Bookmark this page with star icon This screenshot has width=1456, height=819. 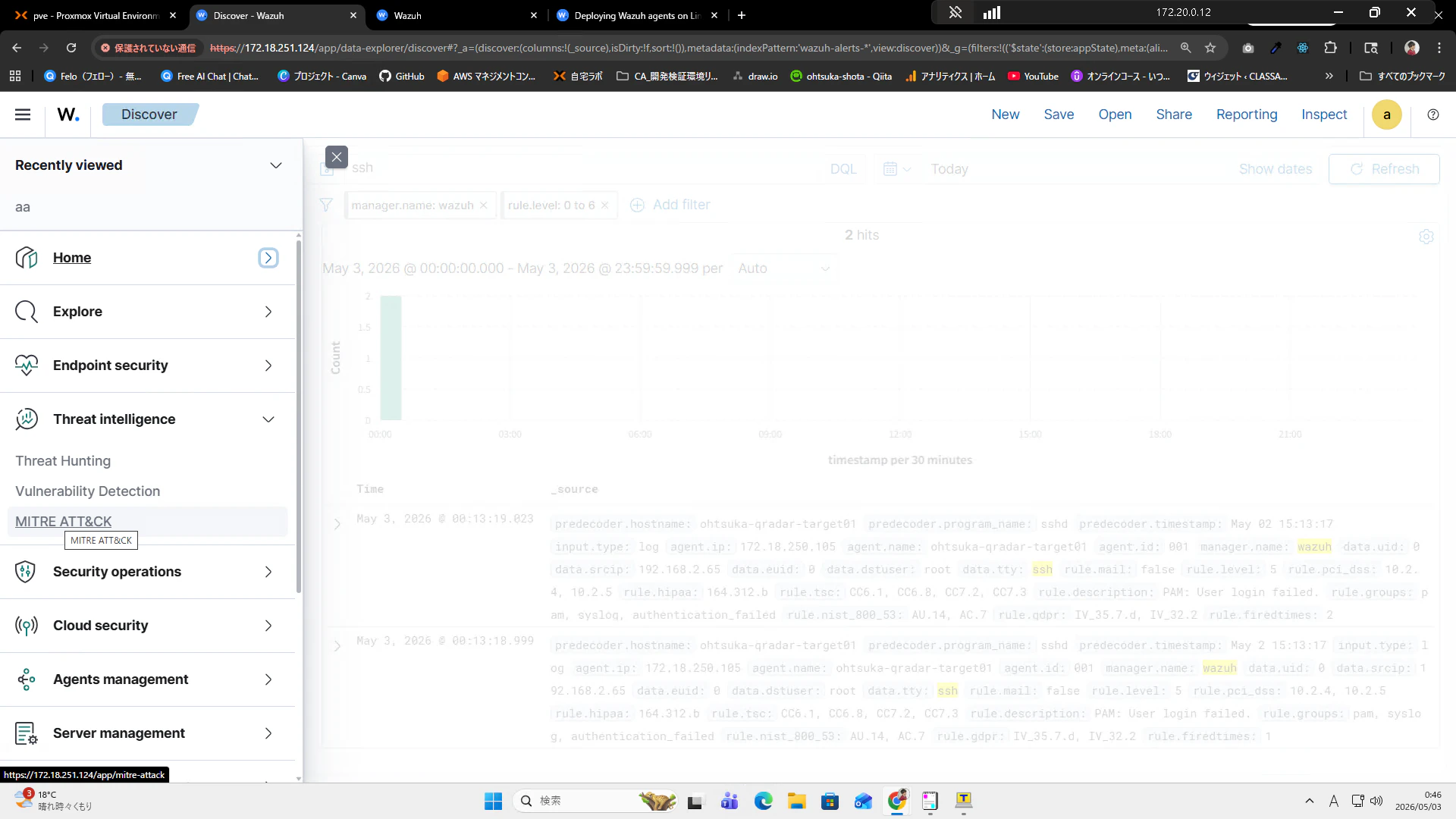pos(1210,48)
